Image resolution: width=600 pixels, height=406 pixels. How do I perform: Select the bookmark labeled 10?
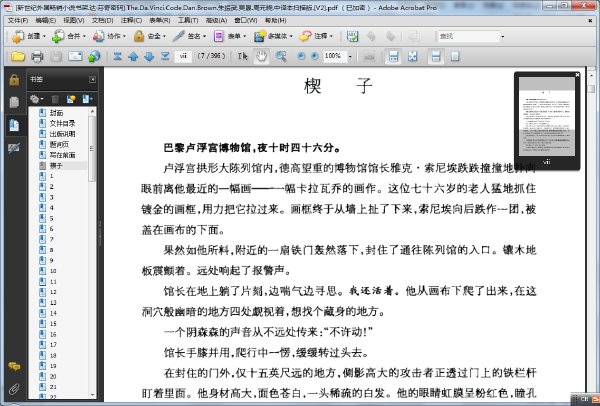[x=53, y=271]
